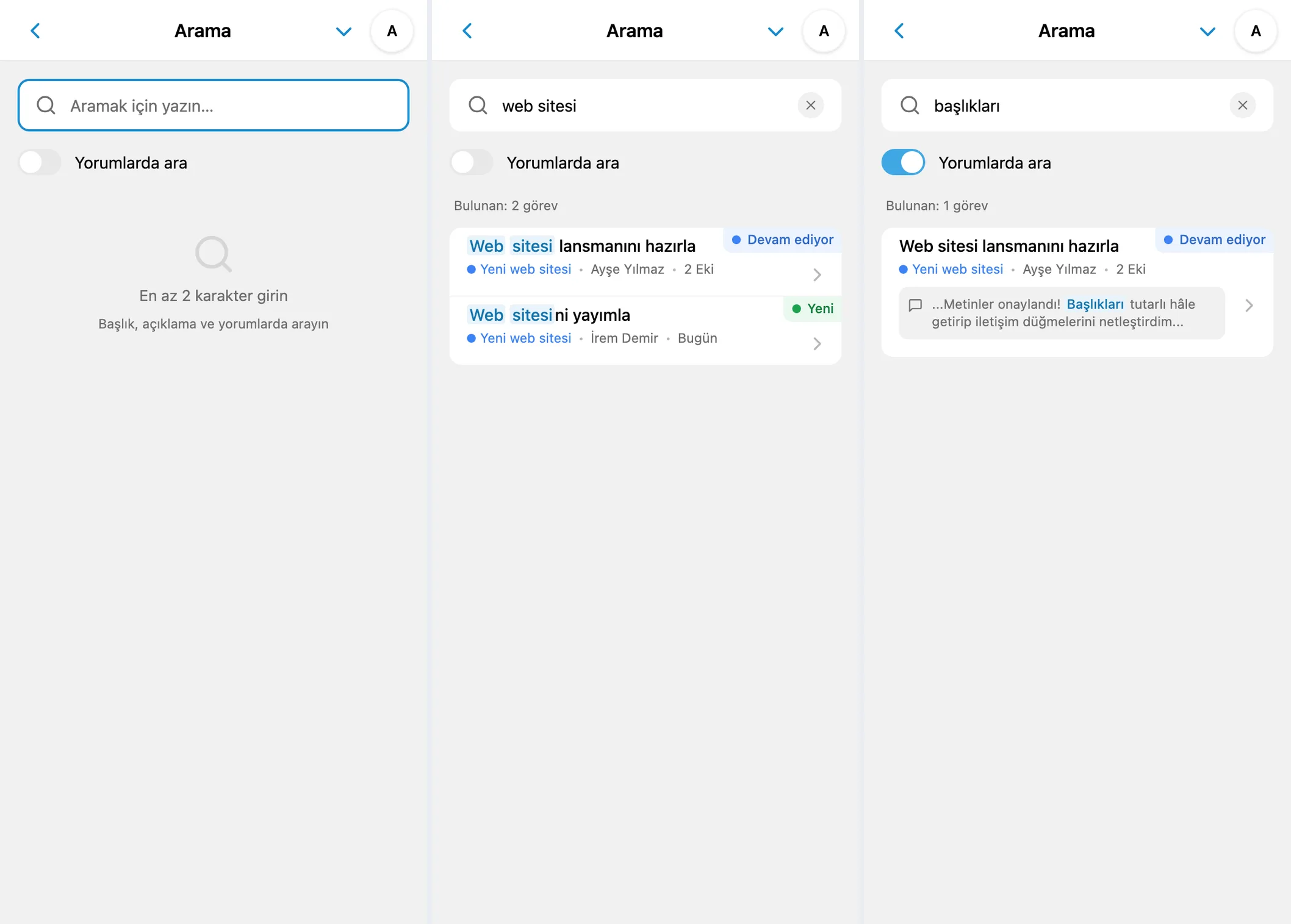The height and width of the screenshot is (924, 1291).
Task: Enable 'Yorumlarda ara' in 'web sitesi' panel
Action: tap(472, 163)
